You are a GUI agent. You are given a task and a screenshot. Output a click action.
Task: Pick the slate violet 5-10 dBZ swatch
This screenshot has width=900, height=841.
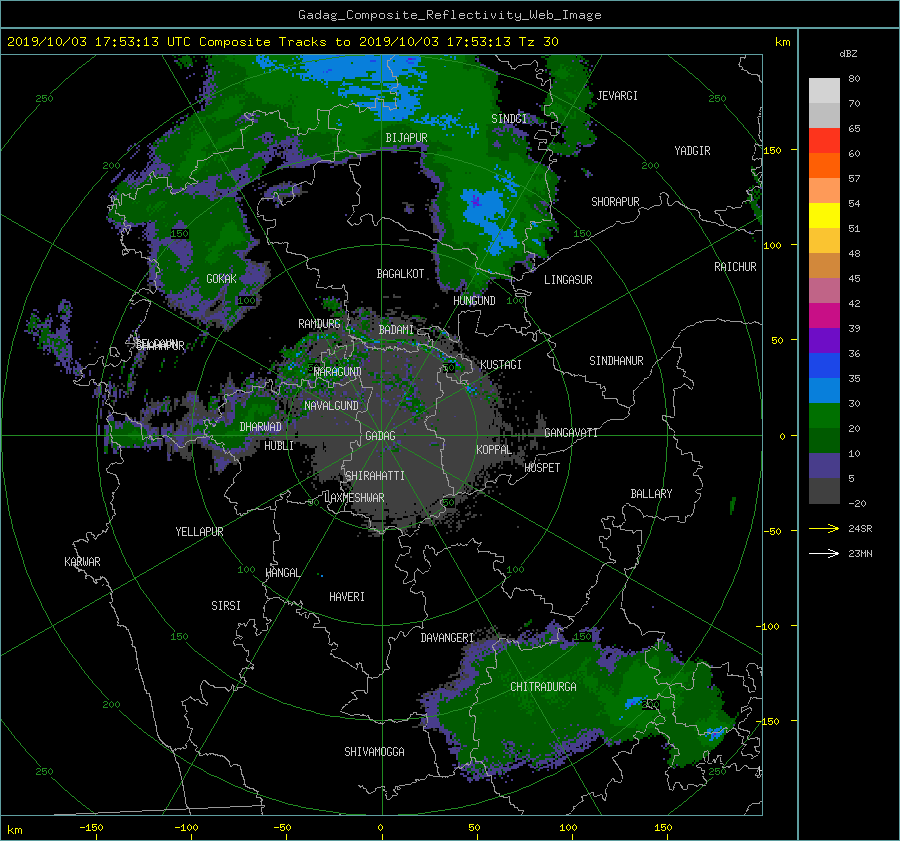click(x=824, y=466)
